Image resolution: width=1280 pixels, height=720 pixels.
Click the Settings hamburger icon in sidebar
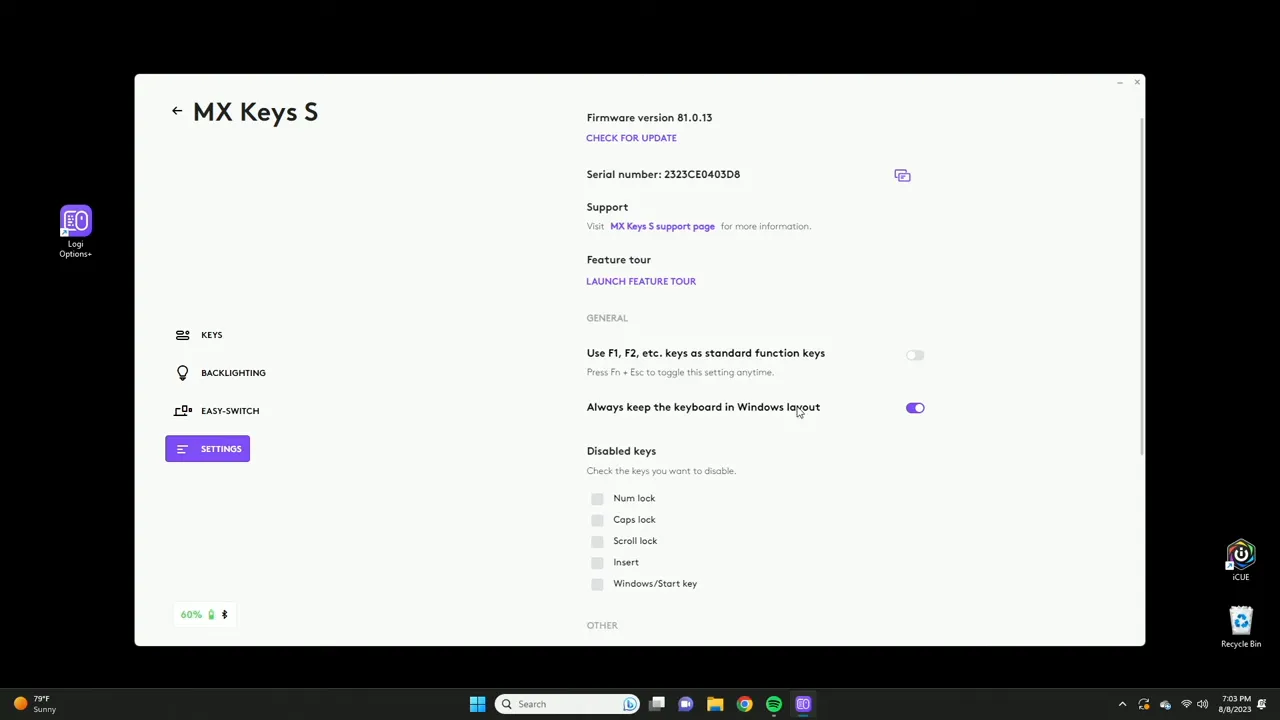182,448
